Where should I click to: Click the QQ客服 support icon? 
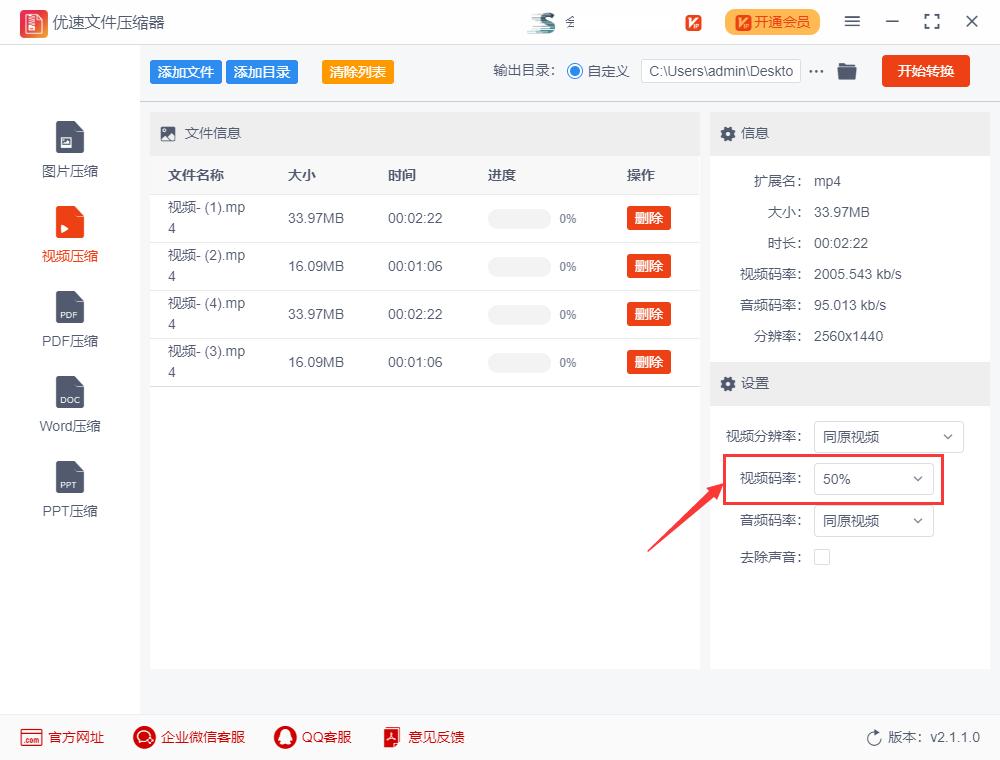[x=311, y=737]
